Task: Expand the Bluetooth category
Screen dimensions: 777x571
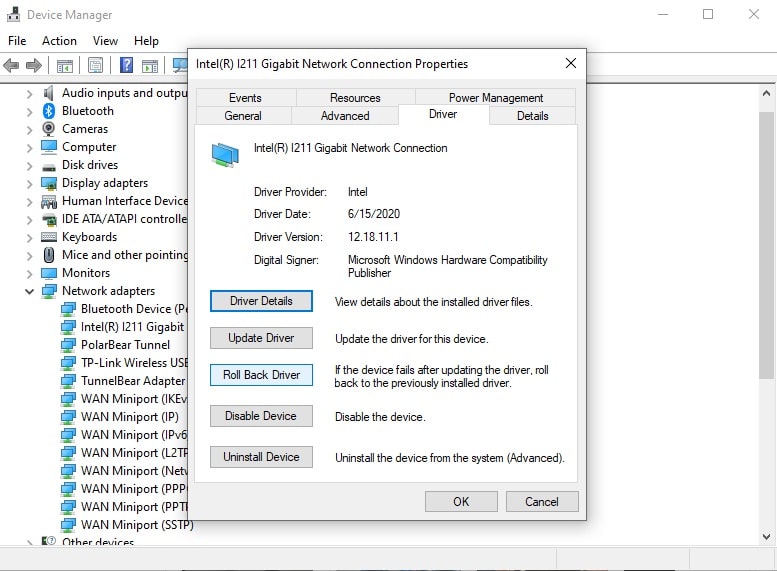Action: pos(29,112)
